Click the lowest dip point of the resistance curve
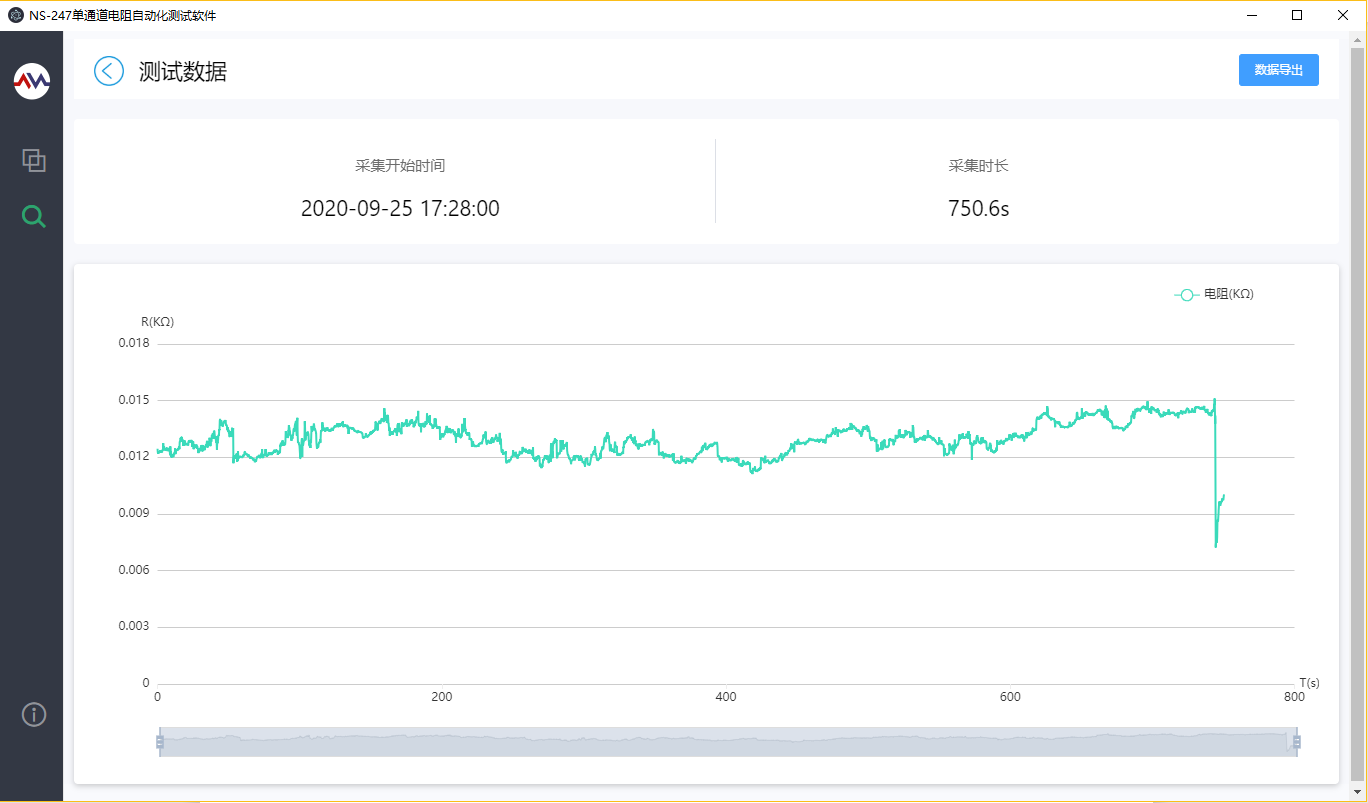 1216,546
